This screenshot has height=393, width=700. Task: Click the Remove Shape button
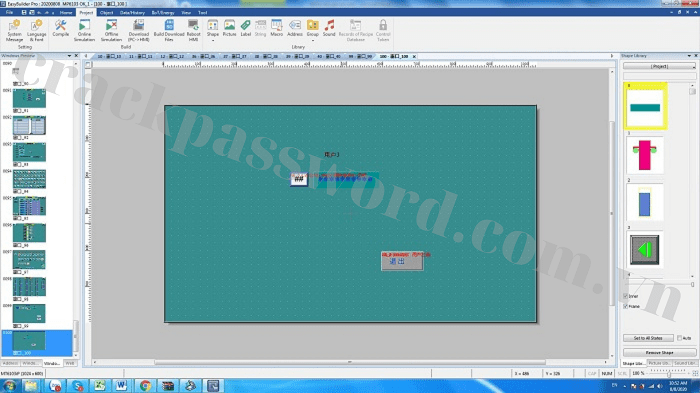(659, 352)
